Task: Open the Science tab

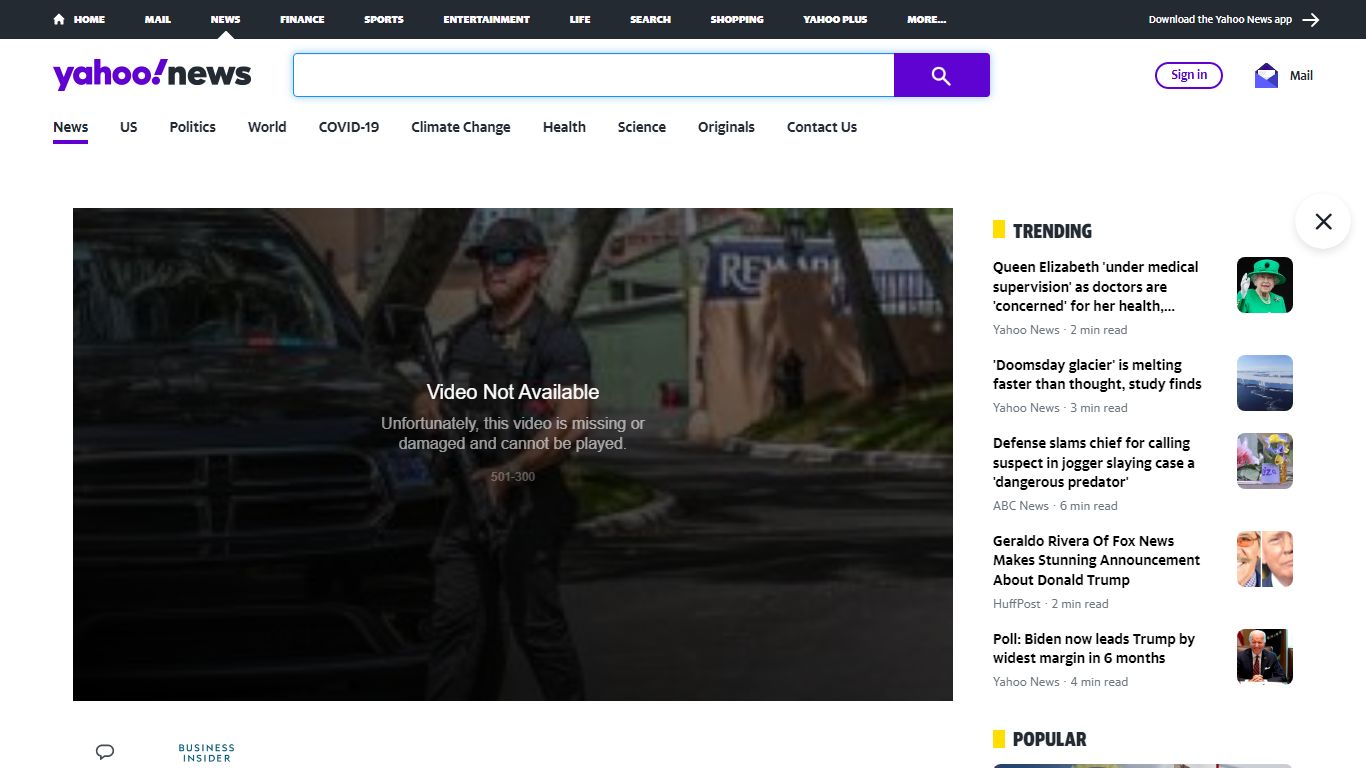Action: pyautogui.click(x=642, y=127)
